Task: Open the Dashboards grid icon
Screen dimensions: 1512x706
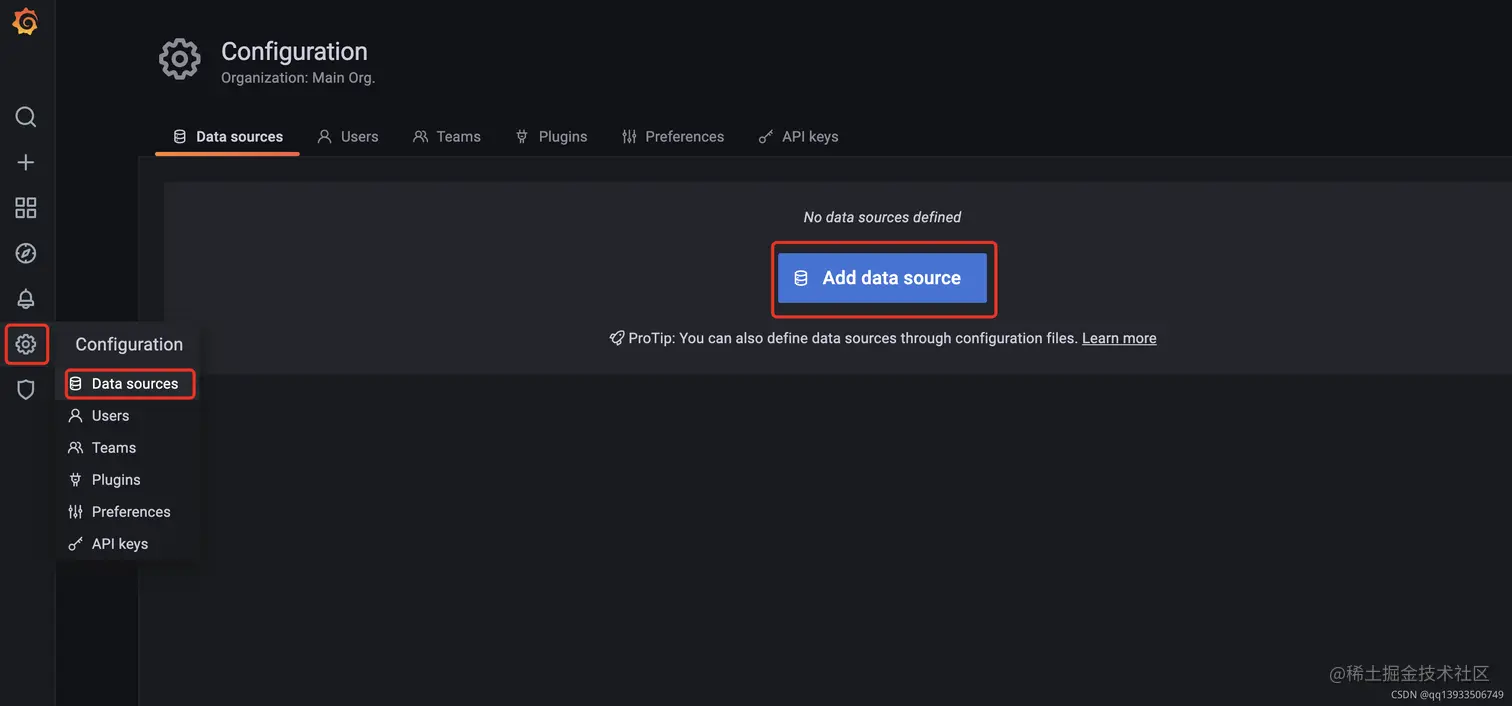Action: coord(26,208)
